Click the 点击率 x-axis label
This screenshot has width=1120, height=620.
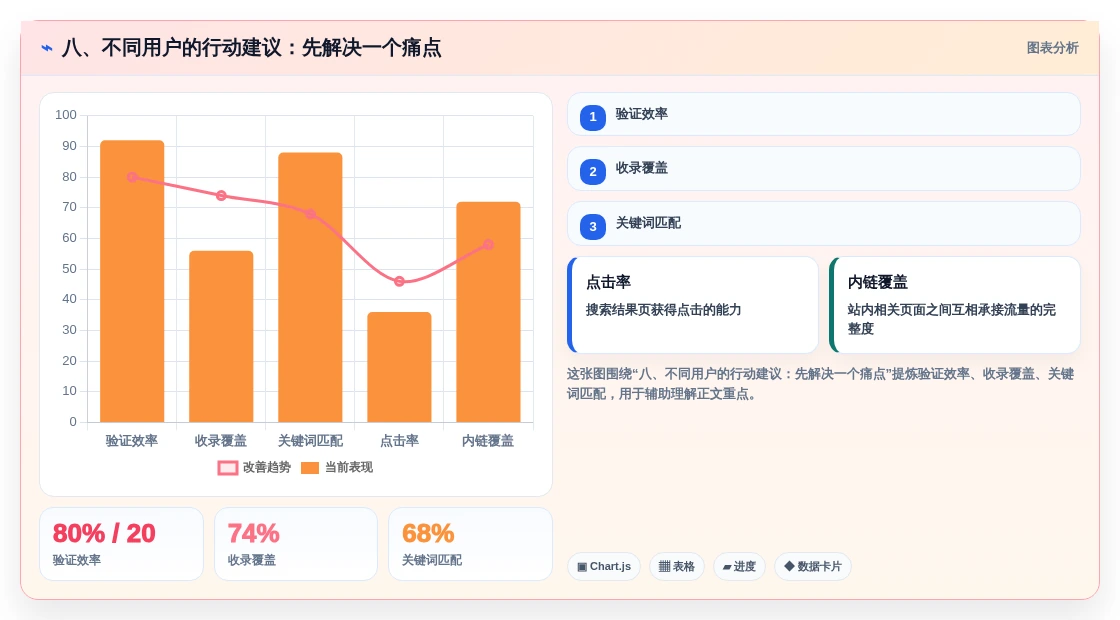(399, 441)
